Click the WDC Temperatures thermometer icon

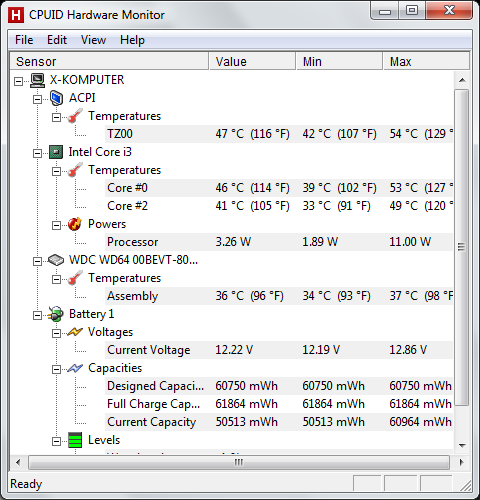75,278
